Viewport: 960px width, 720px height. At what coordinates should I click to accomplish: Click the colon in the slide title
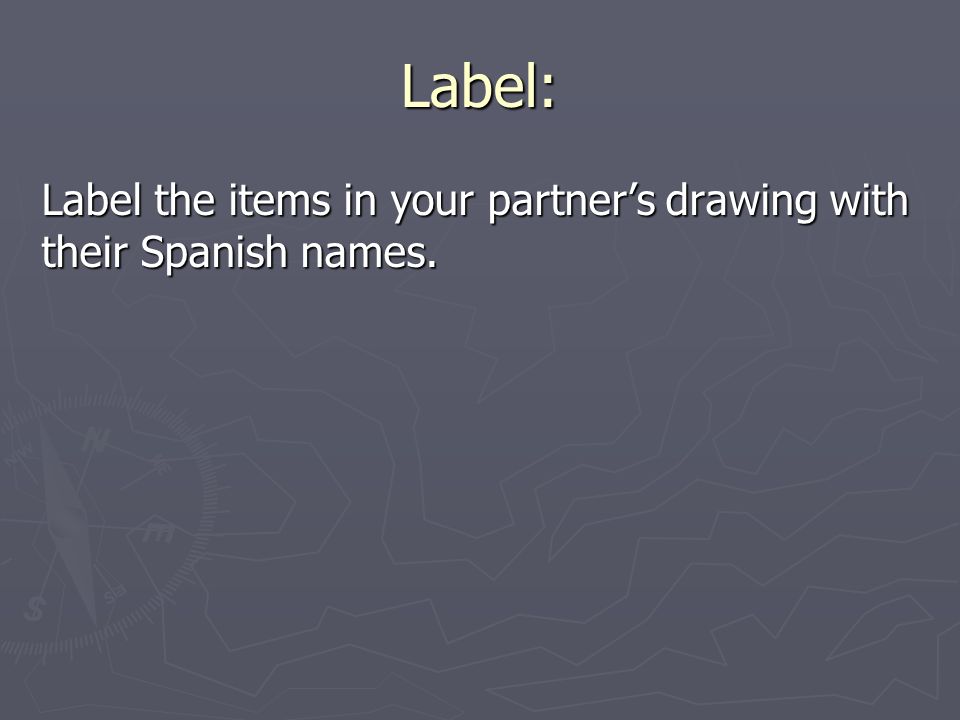(547, 92)
